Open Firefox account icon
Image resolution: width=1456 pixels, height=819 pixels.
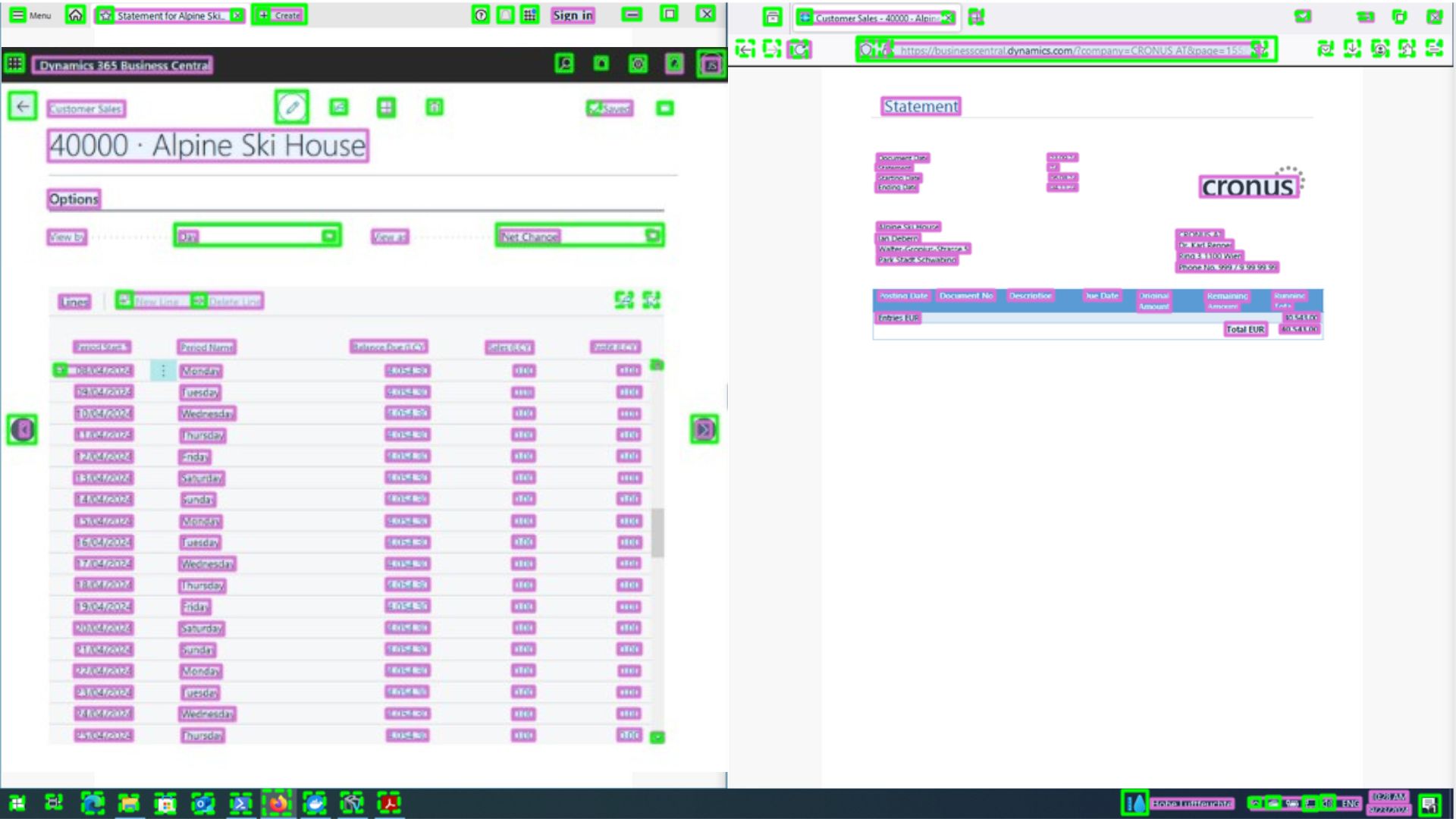pyautogui.click(x=1380, y=49)
